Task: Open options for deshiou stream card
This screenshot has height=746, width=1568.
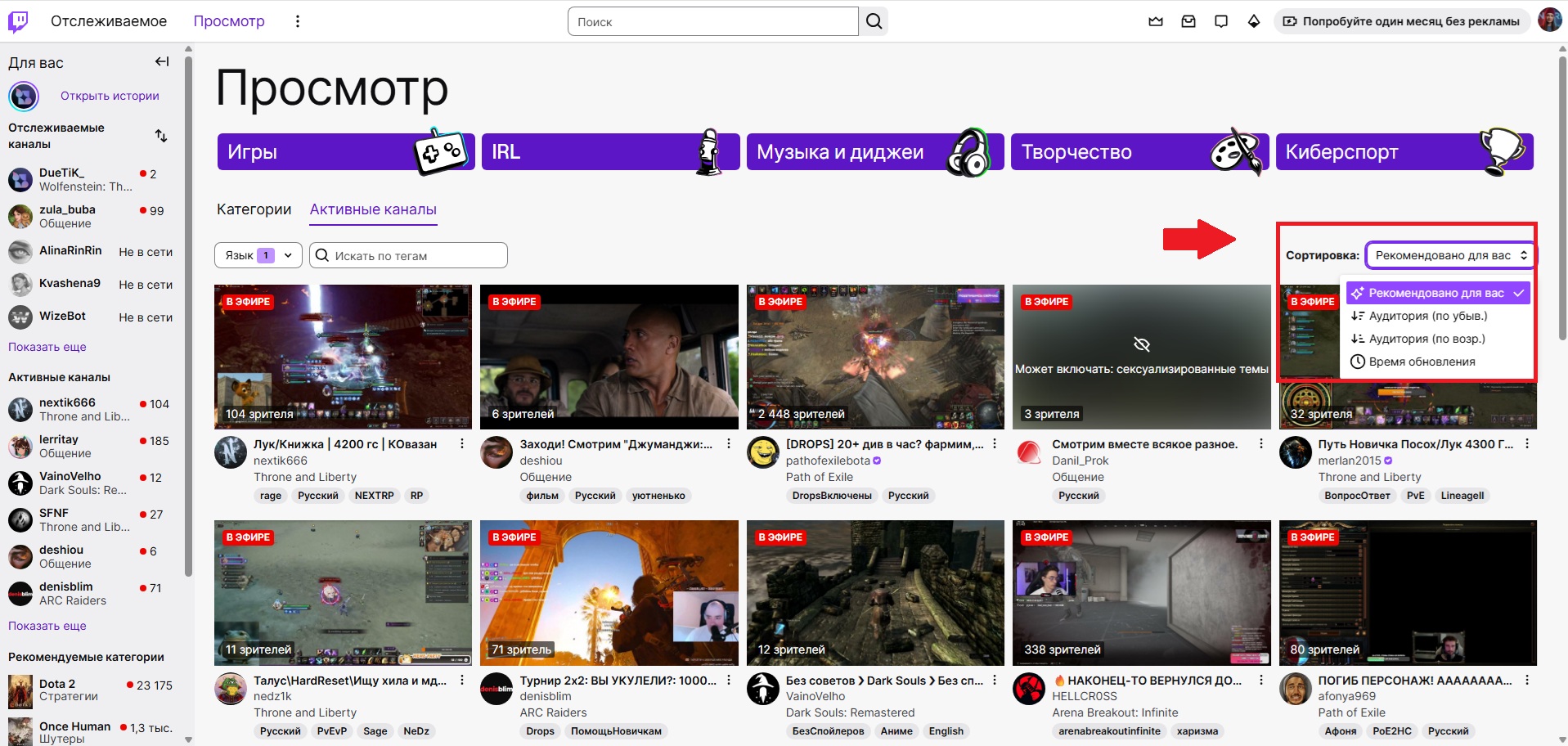Action: point(728,444)
